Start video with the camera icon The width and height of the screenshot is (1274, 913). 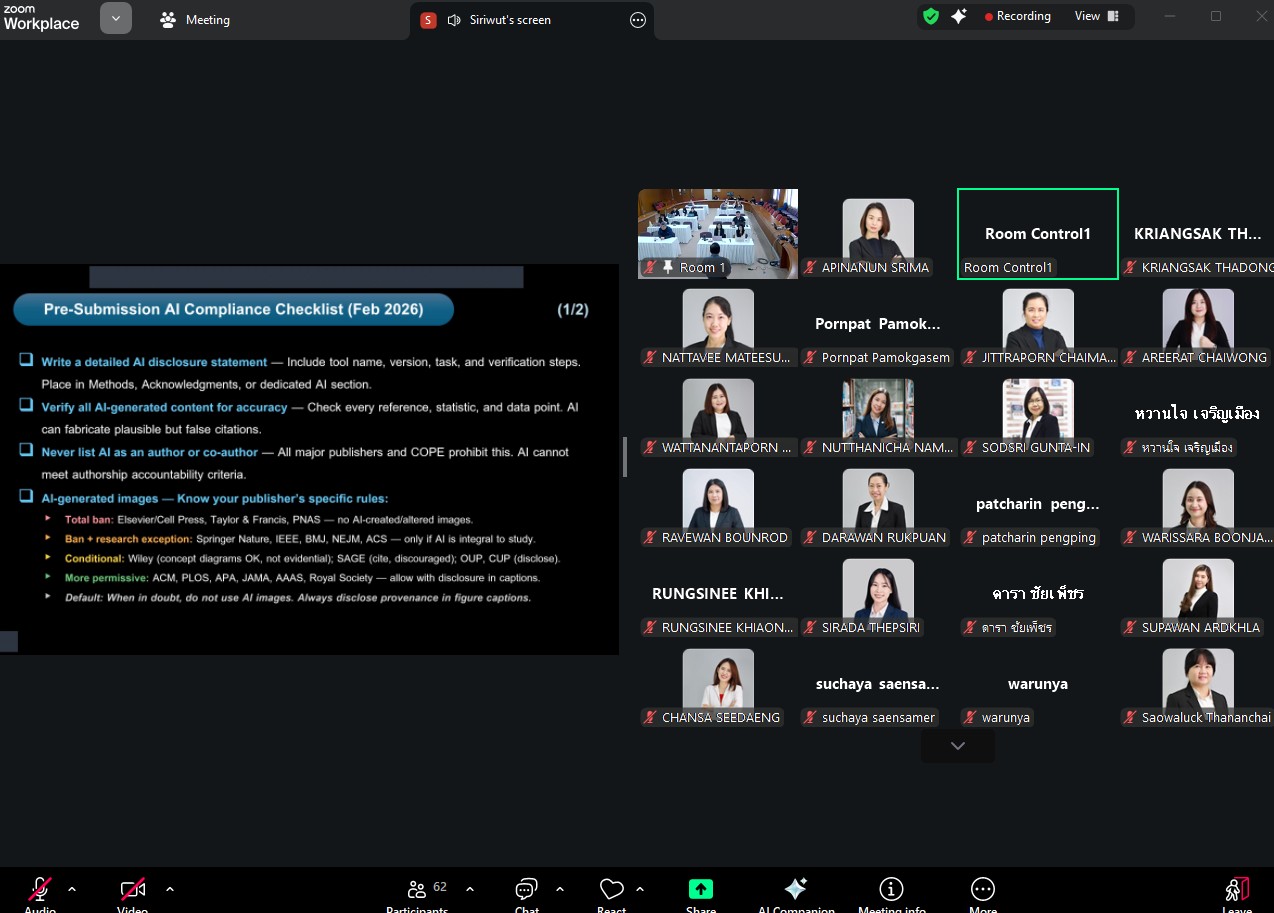click(x=133, y=889)
